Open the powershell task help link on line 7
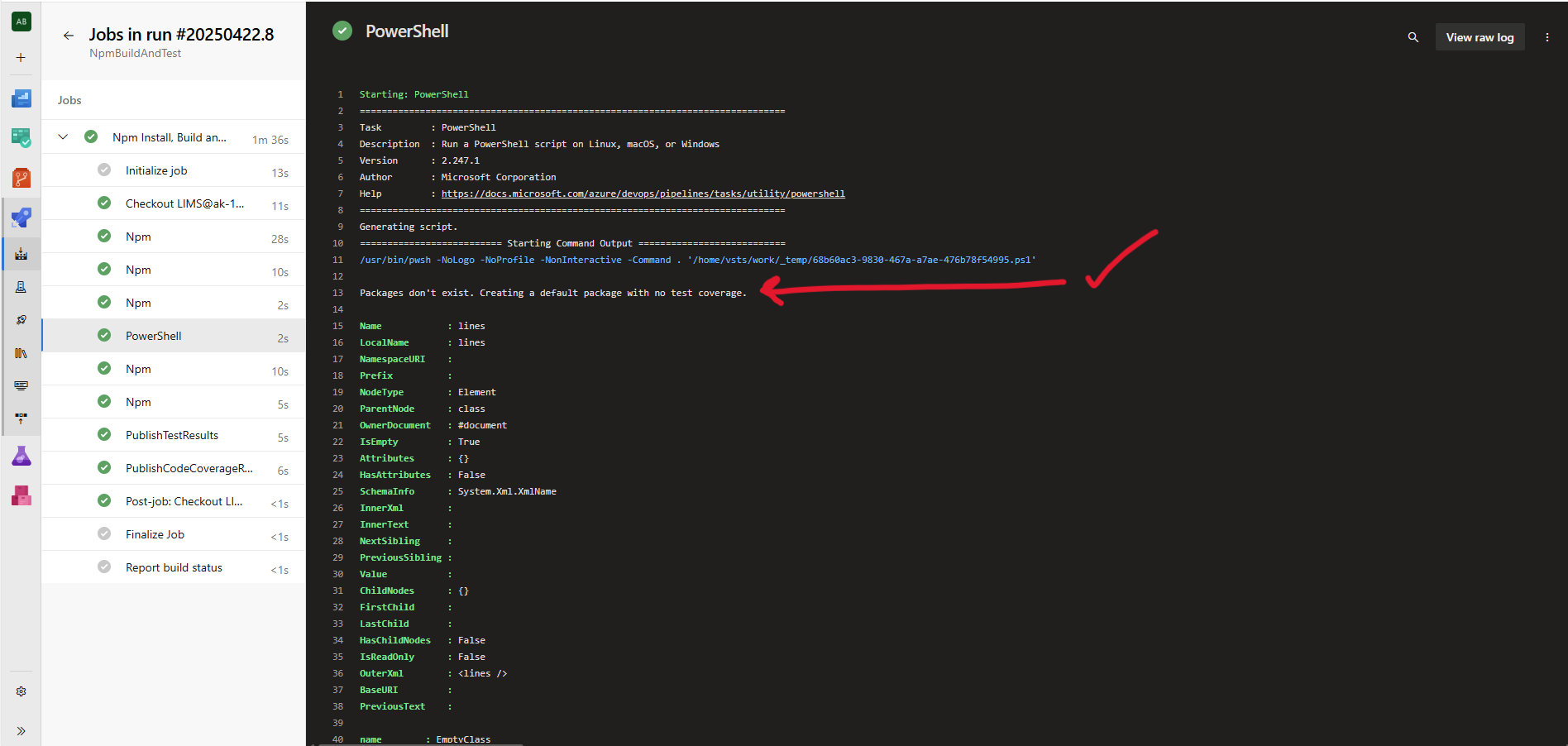 pyautogui.click(x=643, y=193)
